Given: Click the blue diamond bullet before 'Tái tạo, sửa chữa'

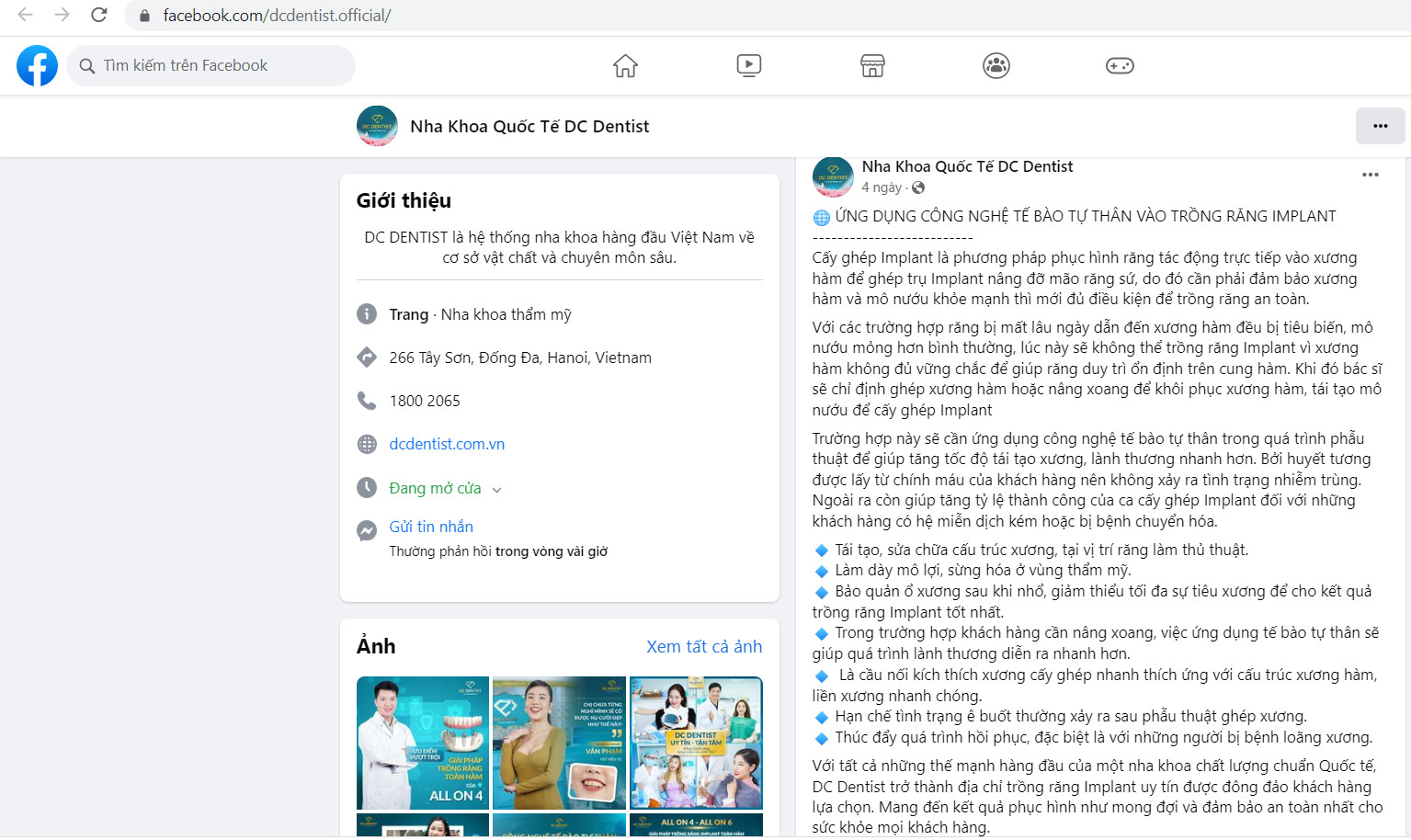Looking at the screenshot, I should point(822,551).
